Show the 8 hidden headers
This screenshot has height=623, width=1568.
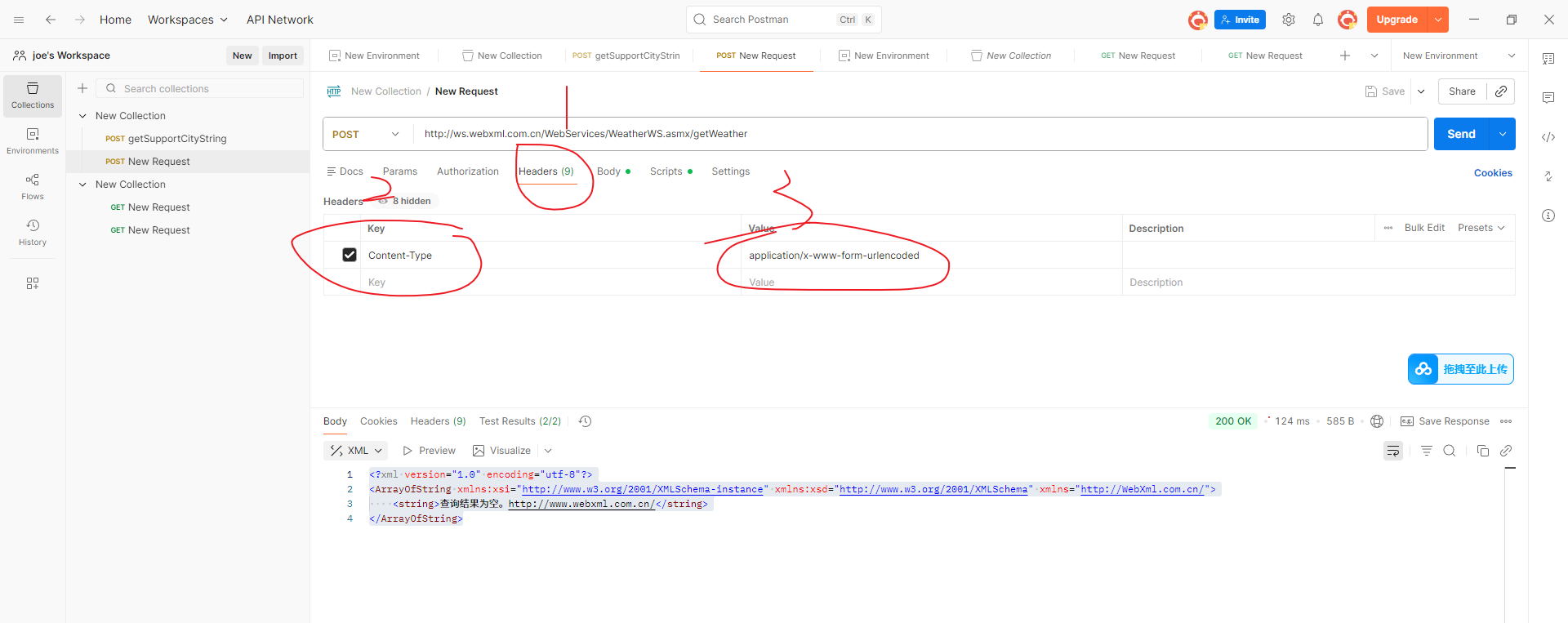pyautogui.click(x=406, y=201)
